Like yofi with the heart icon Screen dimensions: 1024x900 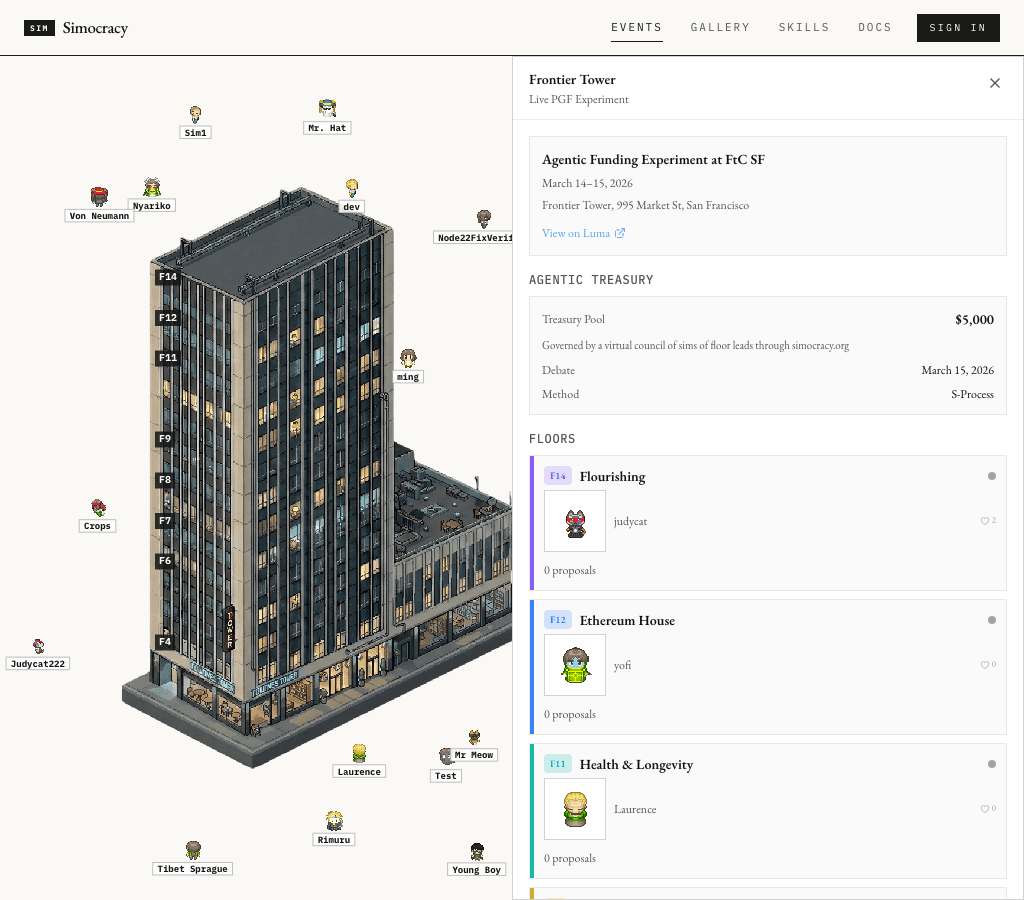[x=985, y=664]
